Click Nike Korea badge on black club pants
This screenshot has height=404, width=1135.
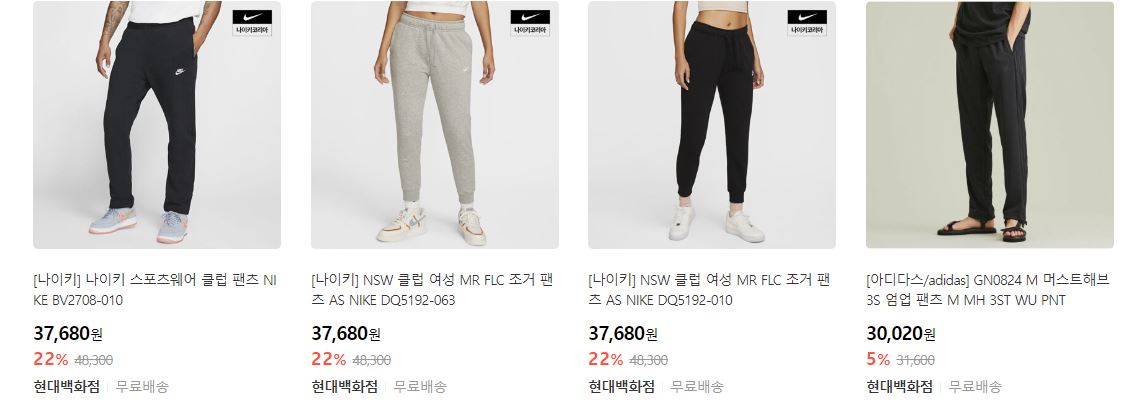[252, 22]
